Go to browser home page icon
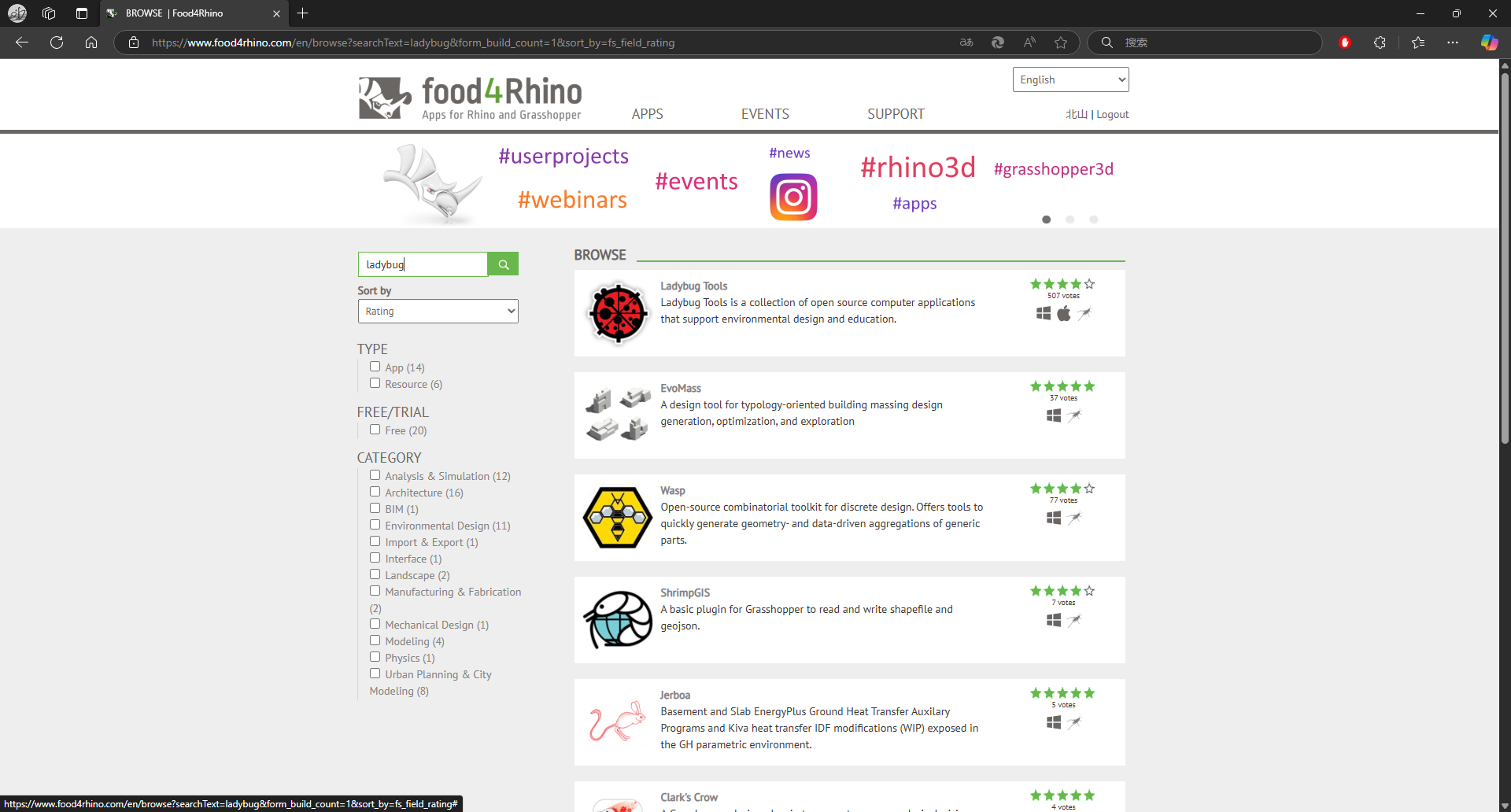1511x812 pixels. click(91, 42)
